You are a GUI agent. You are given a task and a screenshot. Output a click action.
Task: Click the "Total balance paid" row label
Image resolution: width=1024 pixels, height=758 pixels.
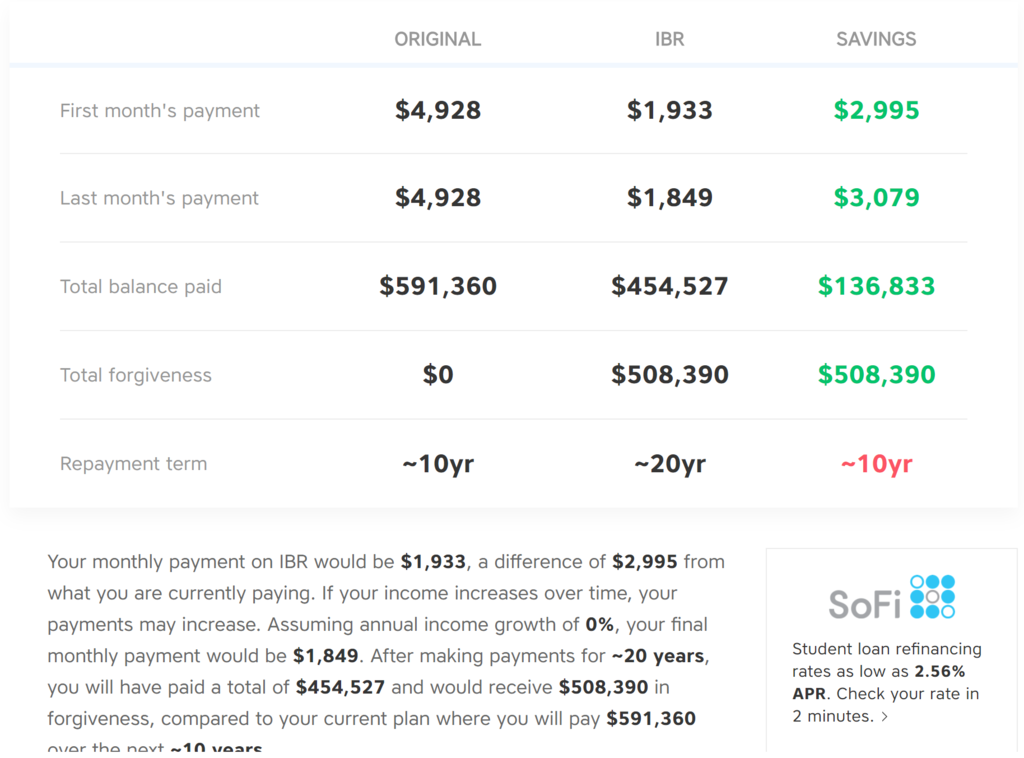tap(141, 287)
